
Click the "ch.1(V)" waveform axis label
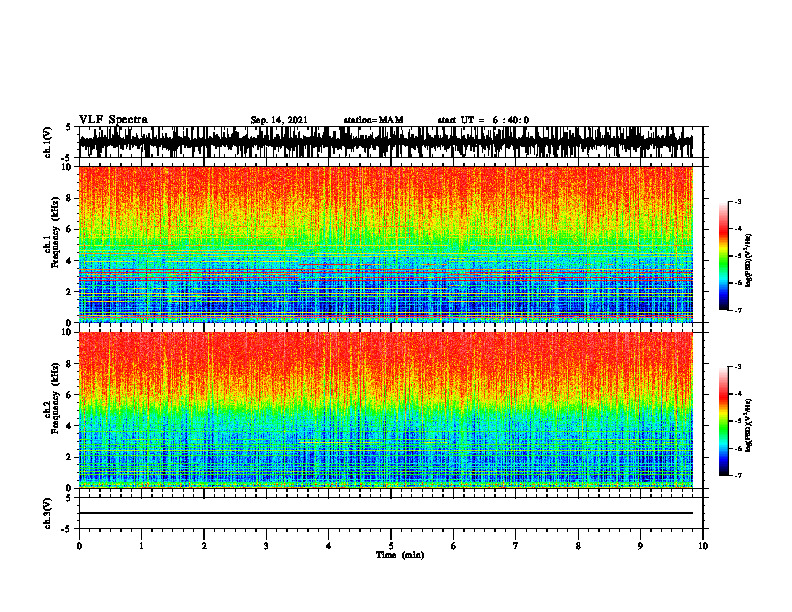coord(48,142)
